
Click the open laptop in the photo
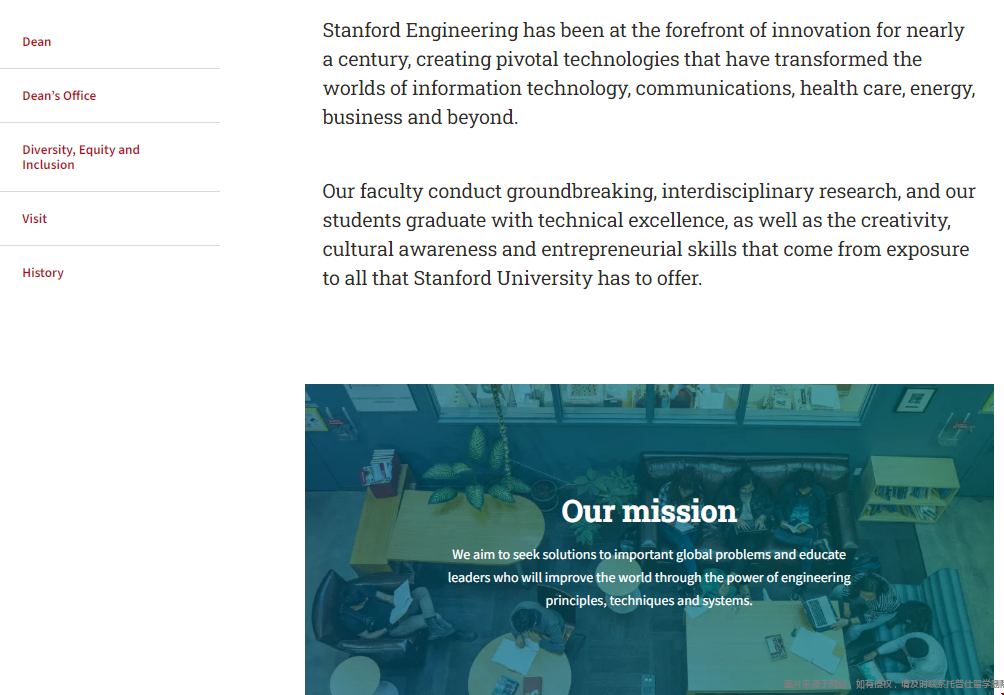tap(819, 611)
